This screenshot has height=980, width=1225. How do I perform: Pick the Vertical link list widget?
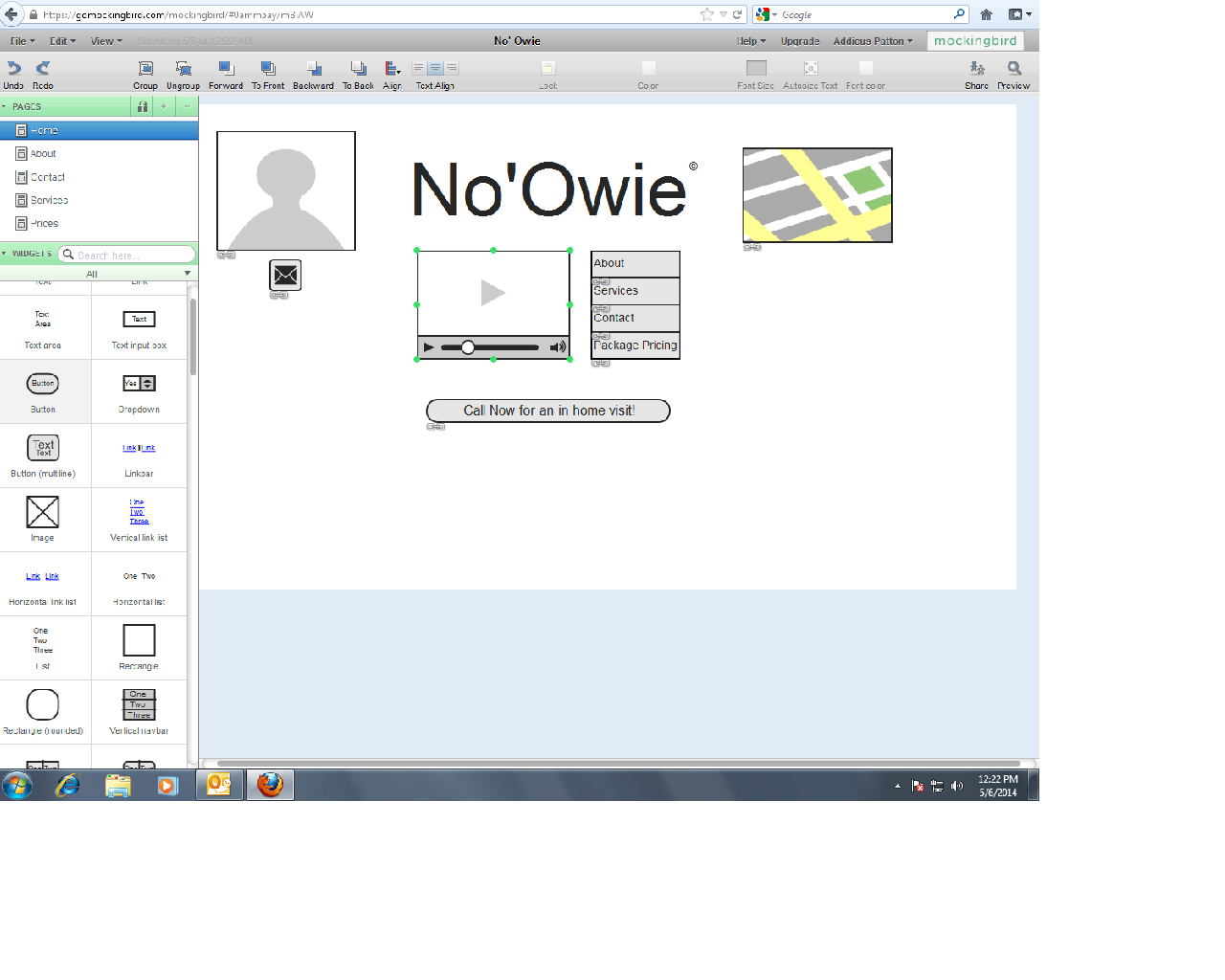[139, 520]
